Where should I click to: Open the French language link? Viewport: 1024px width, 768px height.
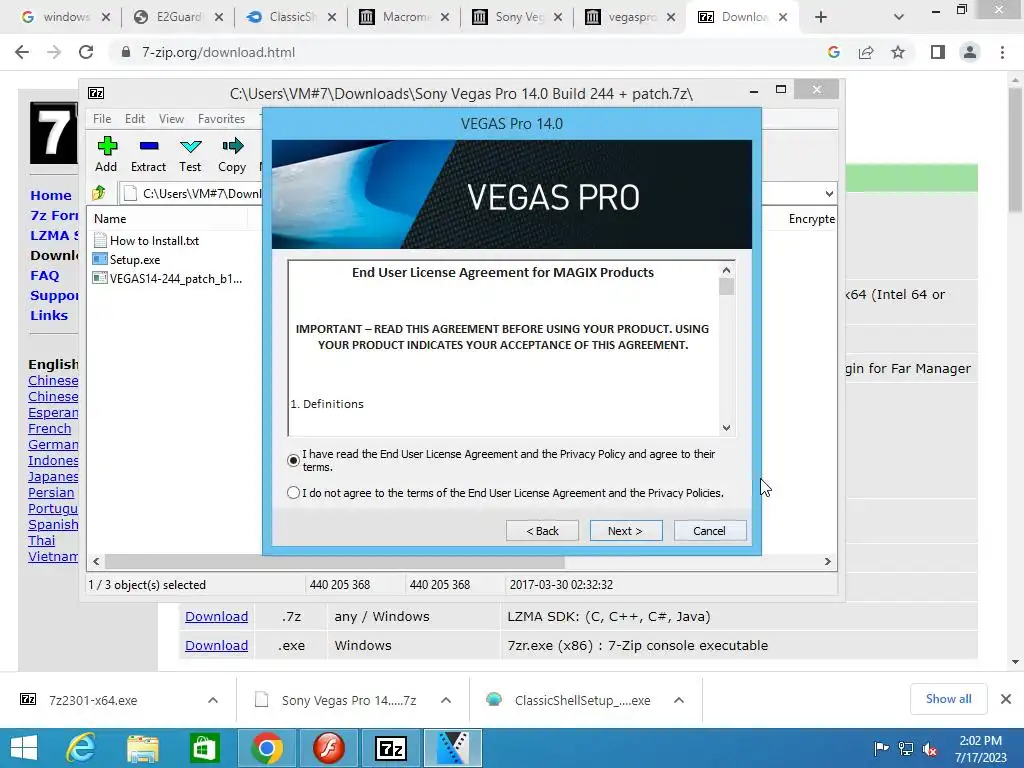tap(50, 428)
